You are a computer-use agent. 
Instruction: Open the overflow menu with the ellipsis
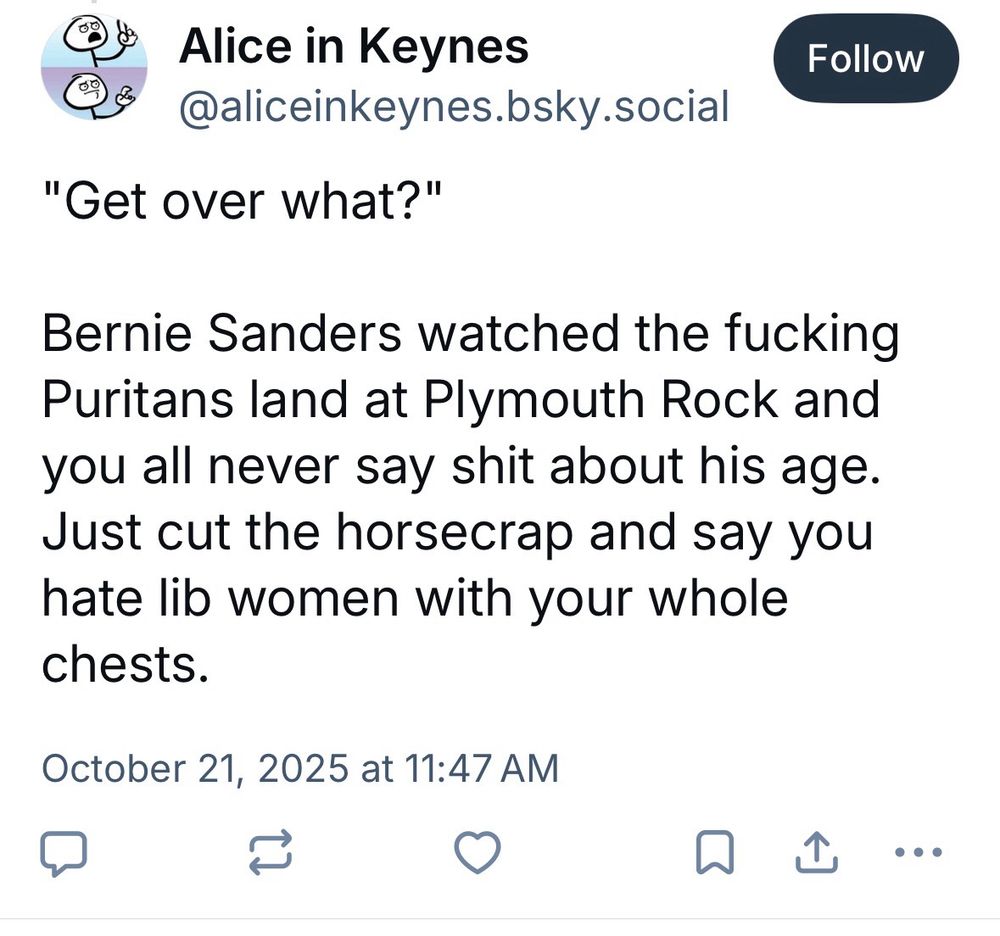917,854
